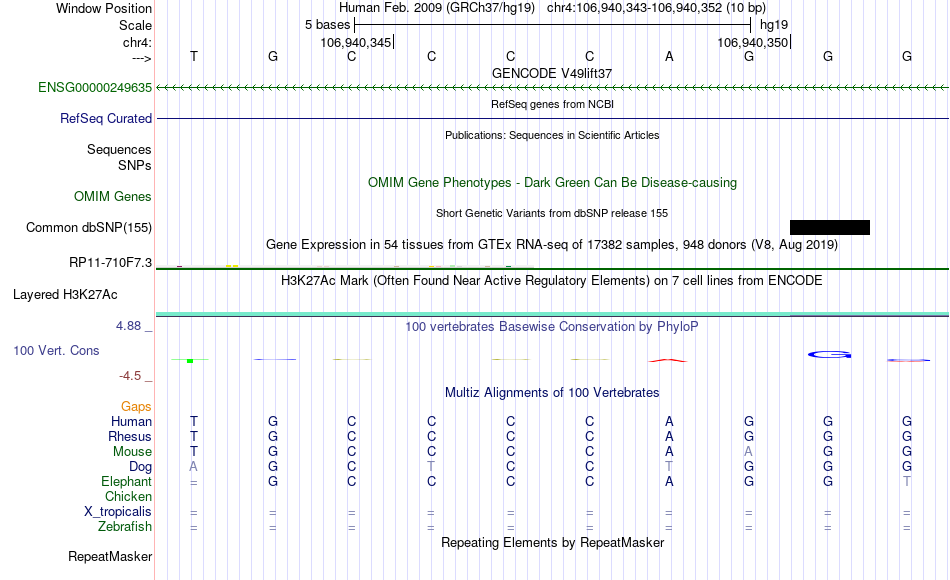Open the RefSeq Curated track label
The image size is (950, 580).
(x=105, y=118)
